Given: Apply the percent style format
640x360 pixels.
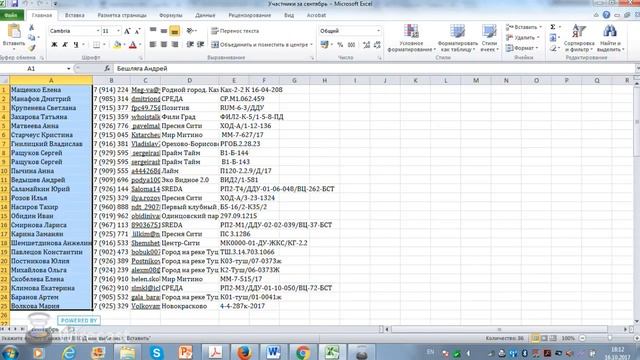Looking at the screenshot, I should (x=340, y=45).
